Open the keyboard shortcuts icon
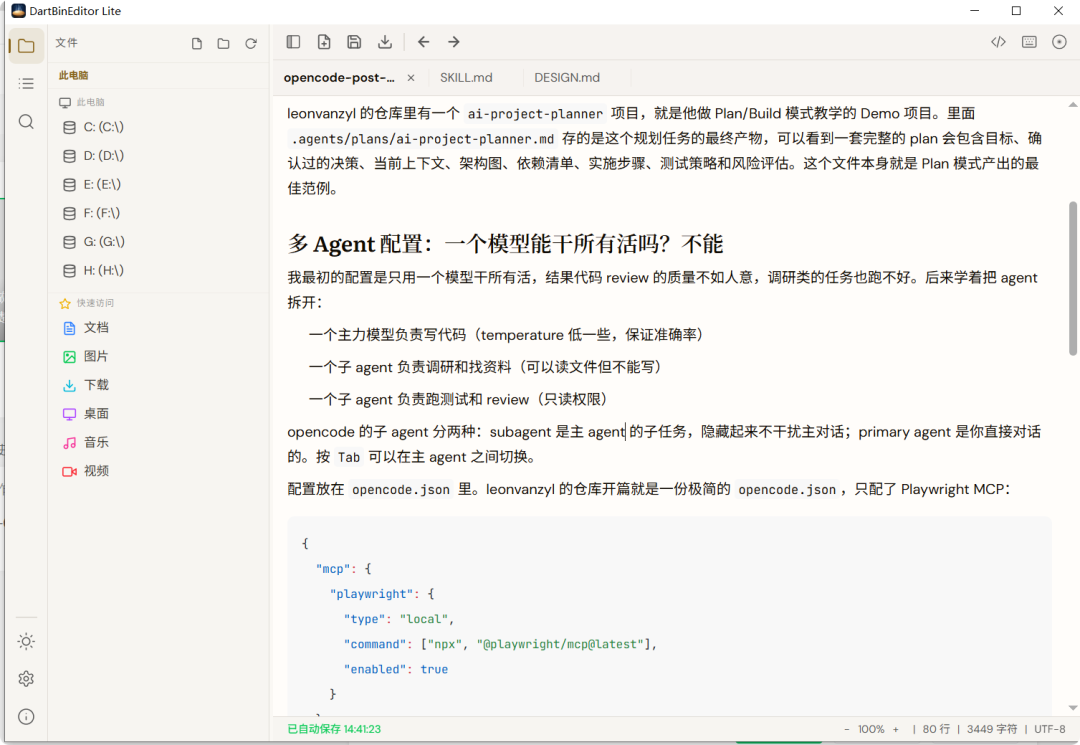 (1029, 42)
